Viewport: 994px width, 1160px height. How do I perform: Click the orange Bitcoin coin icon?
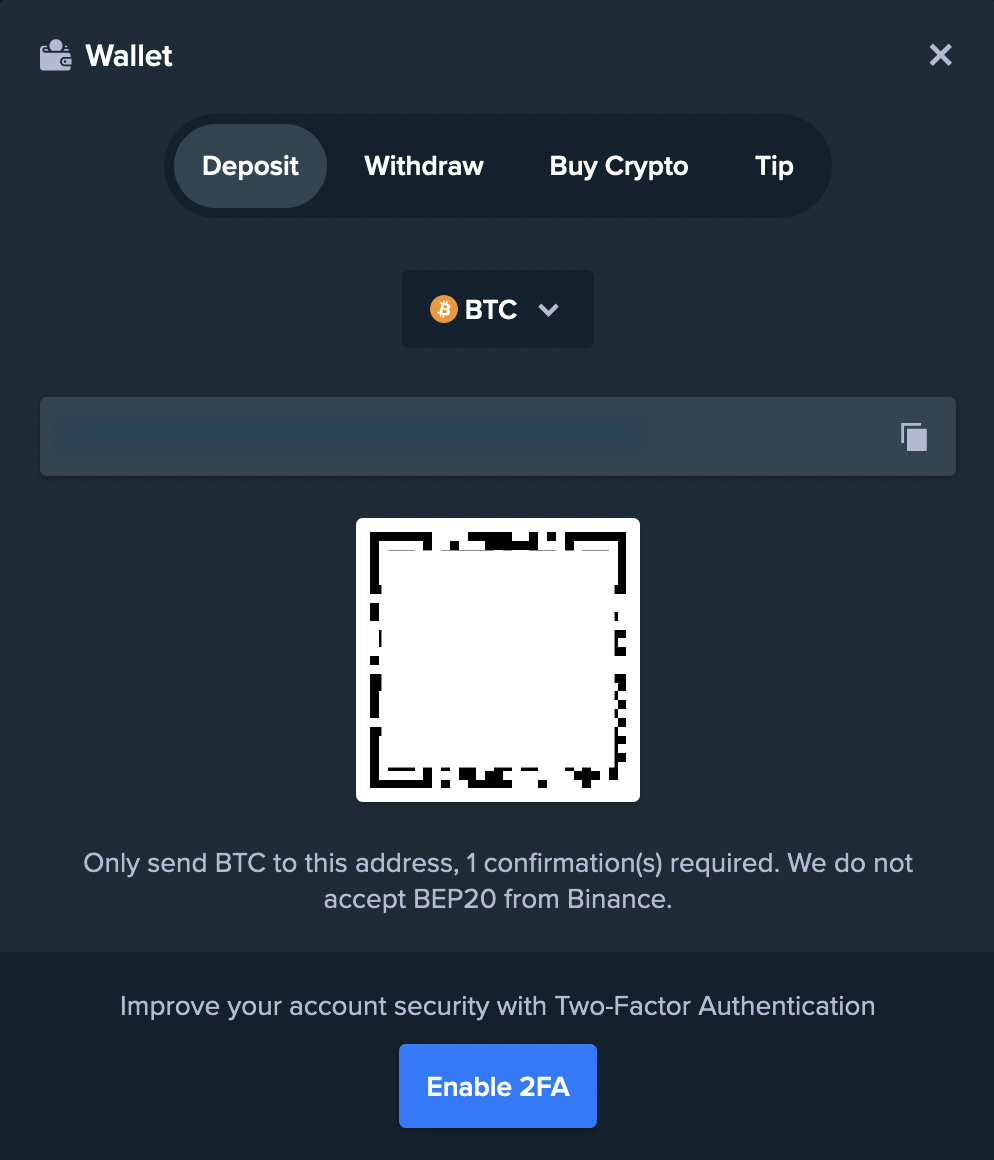[444, 309]
